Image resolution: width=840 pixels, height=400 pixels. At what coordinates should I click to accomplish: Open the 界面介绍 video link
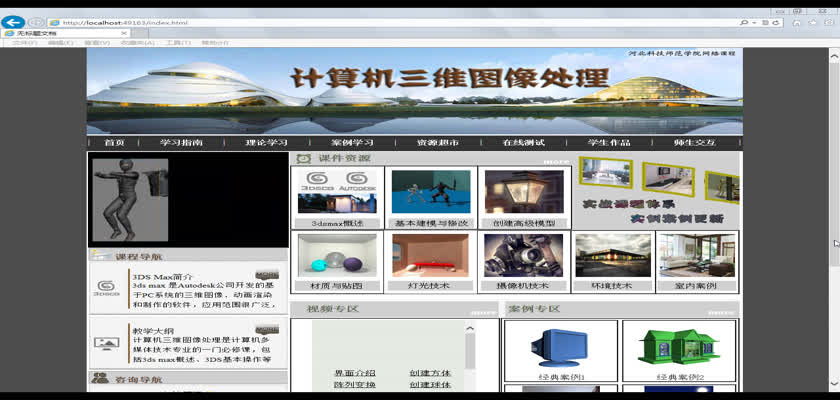355,373
